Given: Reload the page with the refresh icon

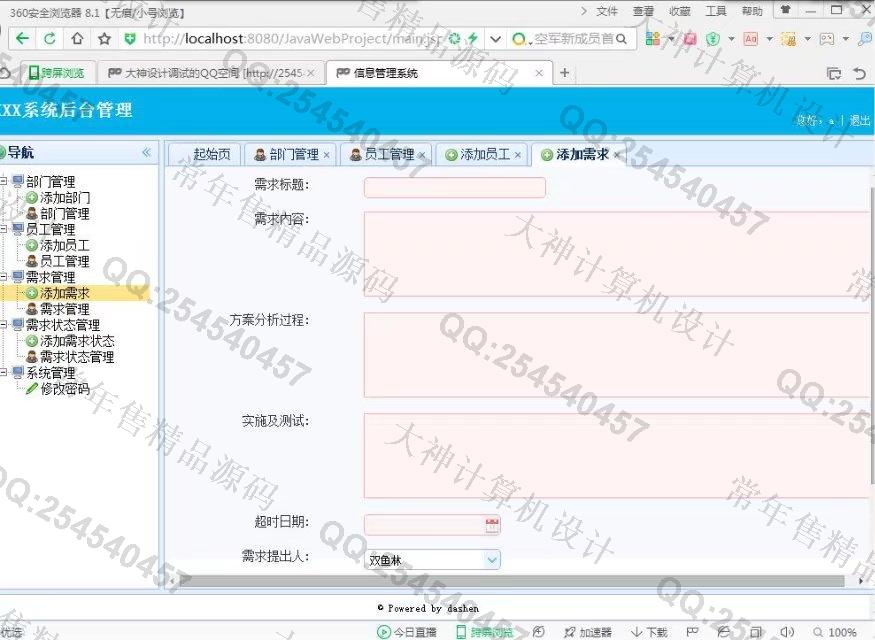Looking at the screenshot, I should pyautogui.click(x=50, y=39).
